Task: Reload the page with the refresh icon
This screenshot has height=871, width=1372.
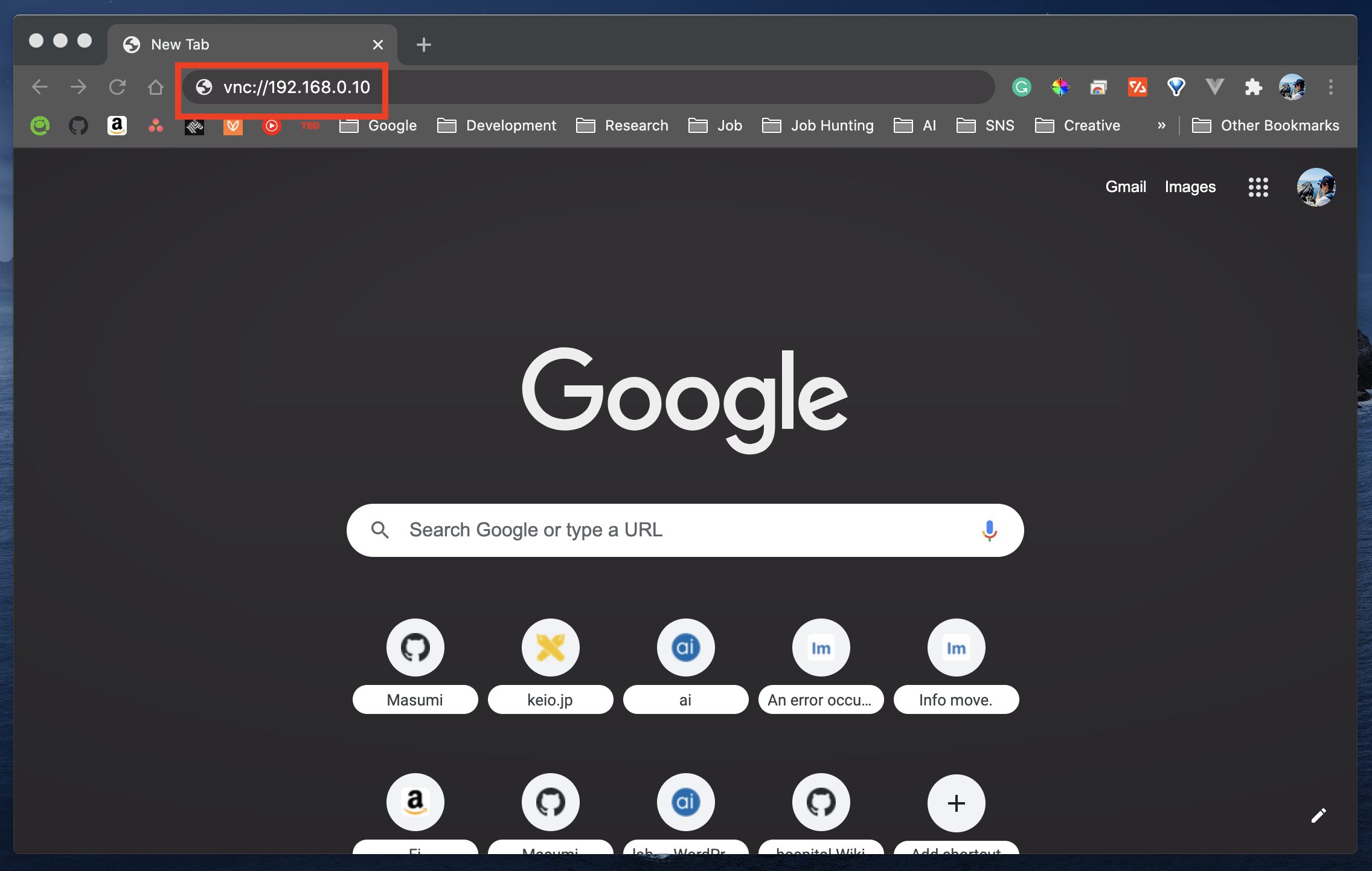Action: pyautogui.click(x=117, y=87)
